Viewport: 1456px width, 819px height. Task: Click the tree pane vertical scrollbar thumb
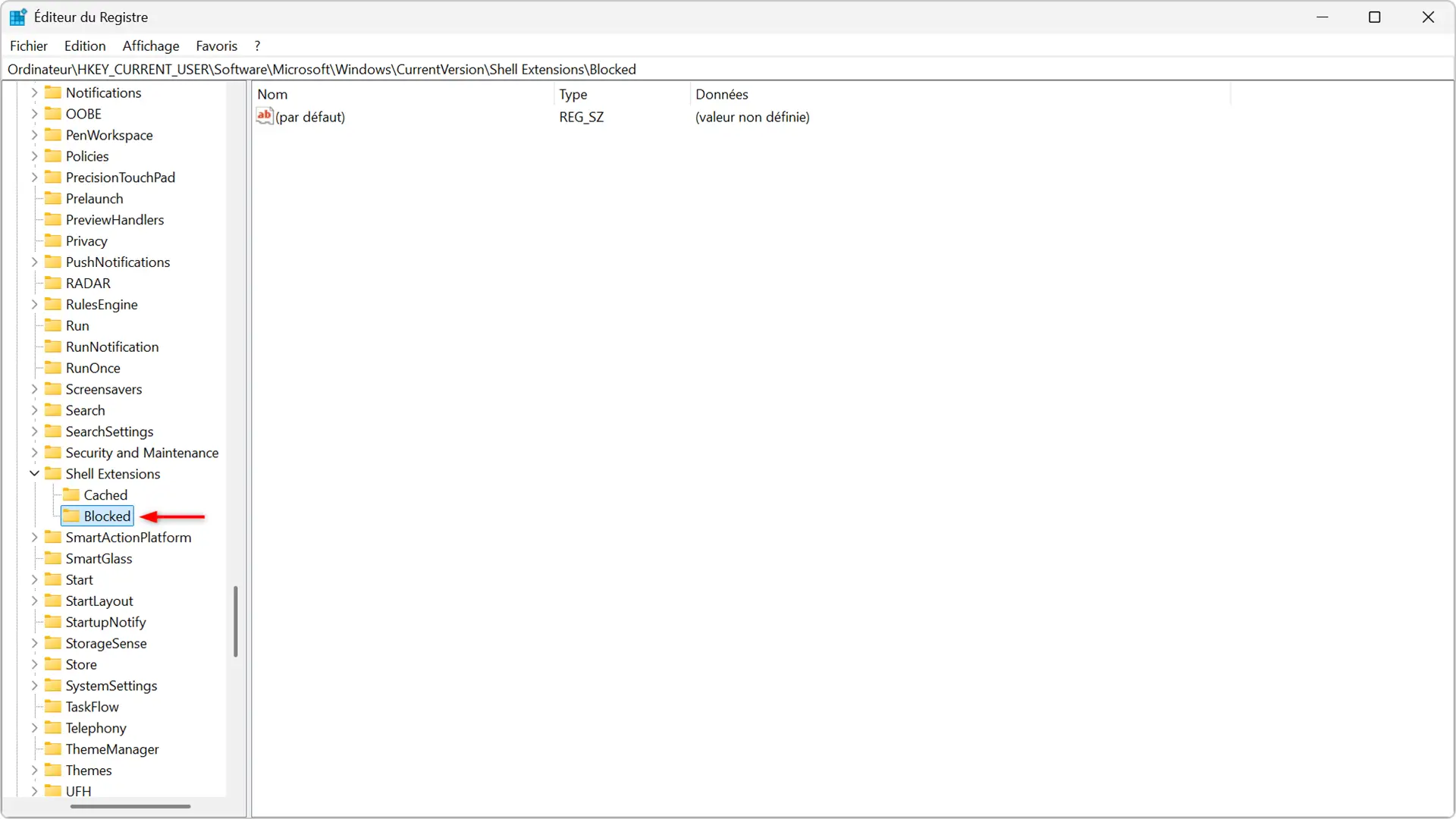[x=236, y=621]
